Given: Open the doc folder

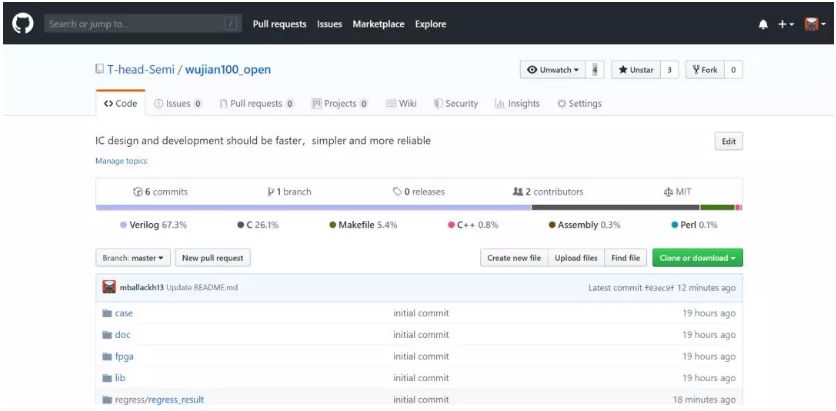Looking at the screenshot, I should (123, 335).
